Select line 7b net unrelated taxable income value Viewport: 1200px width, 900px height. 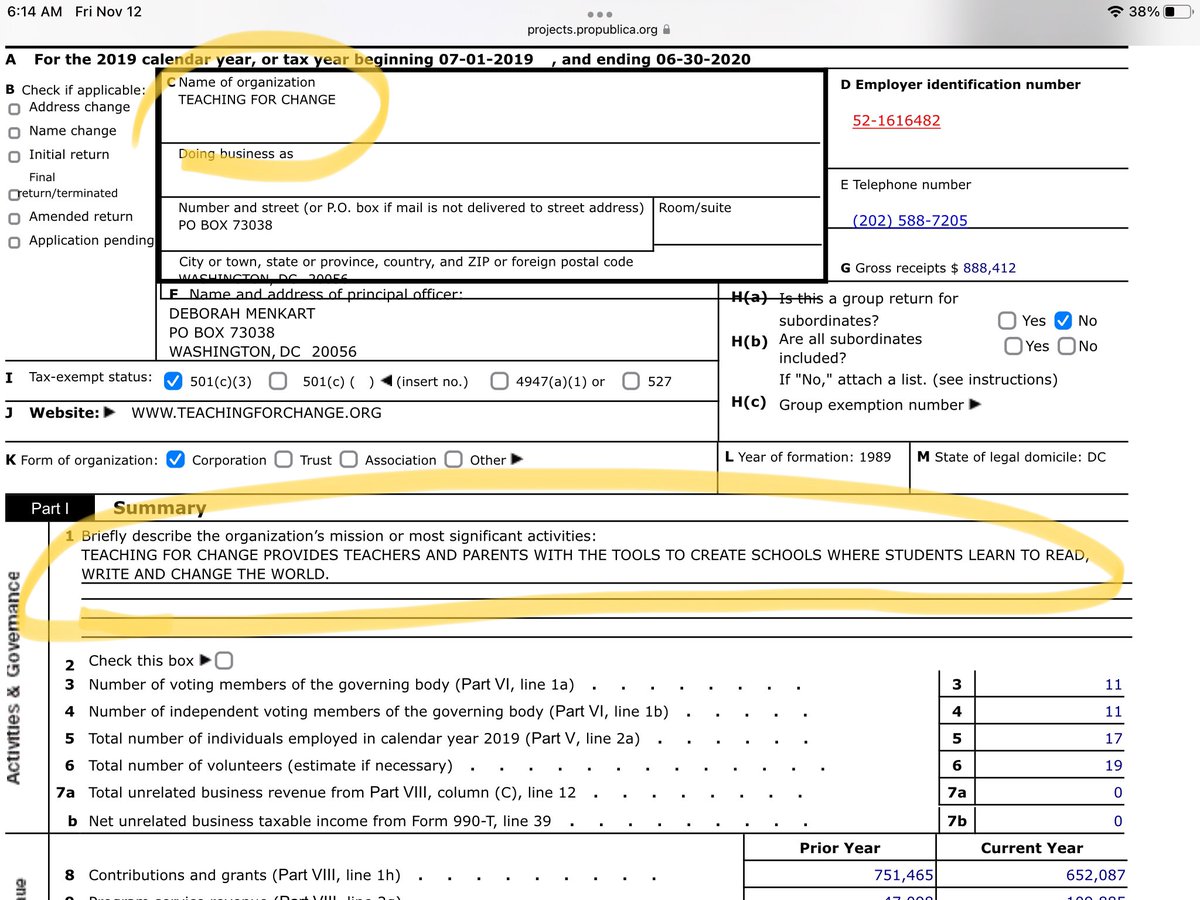[1118, 821]
